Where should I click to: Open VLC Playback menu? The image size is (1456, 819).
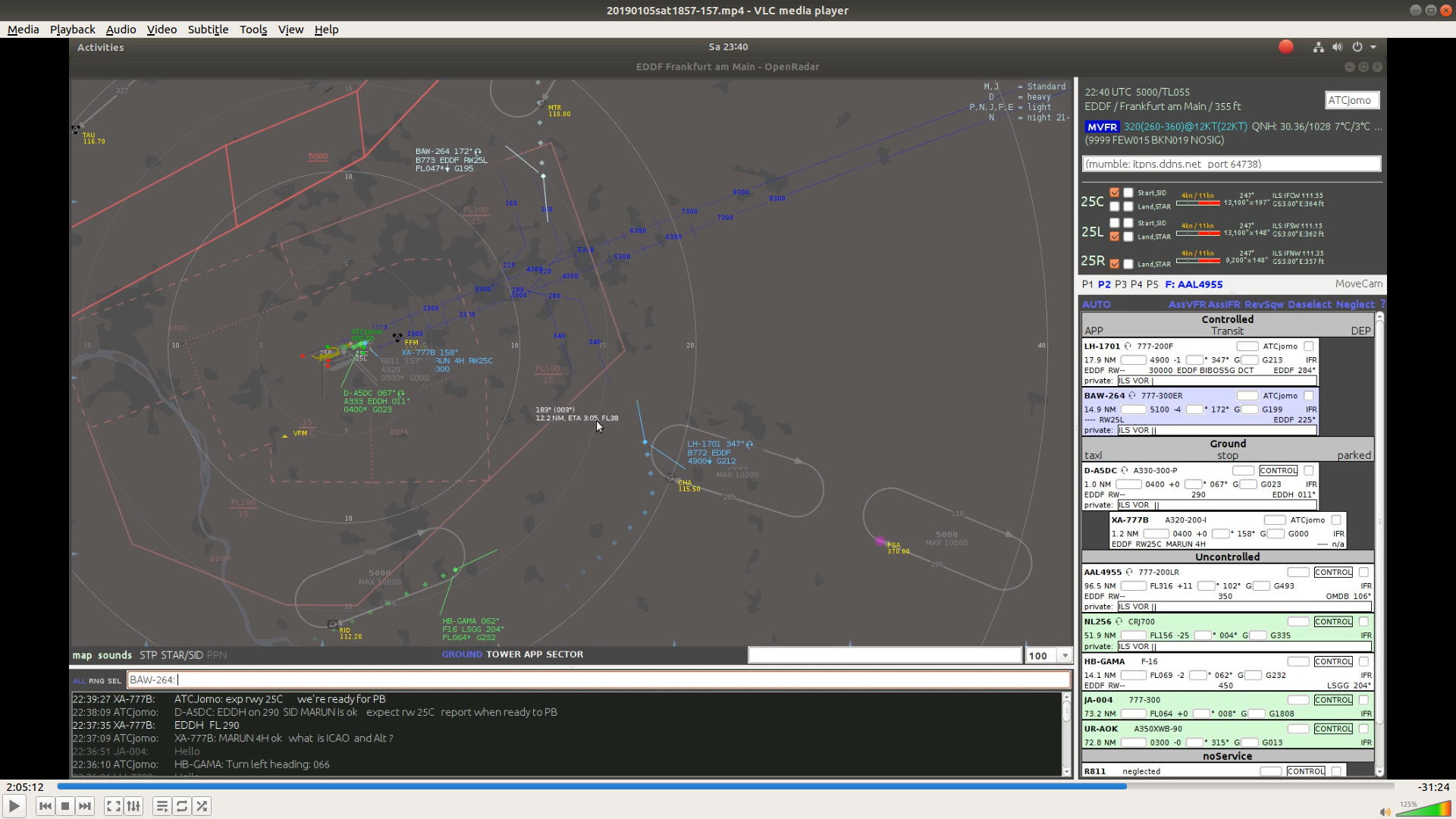tap(72, 30)
